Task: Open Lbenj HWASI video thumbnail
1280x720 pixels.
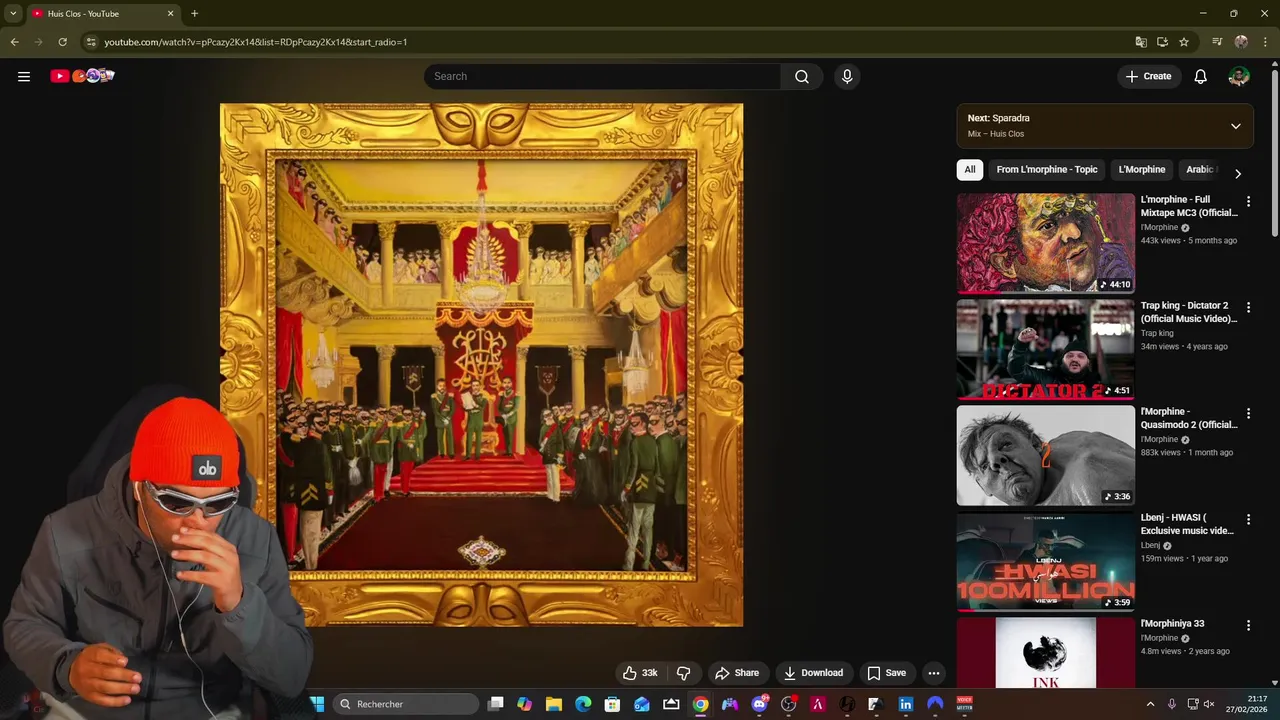Action: pyautogui.click(x=1046, y=561)
